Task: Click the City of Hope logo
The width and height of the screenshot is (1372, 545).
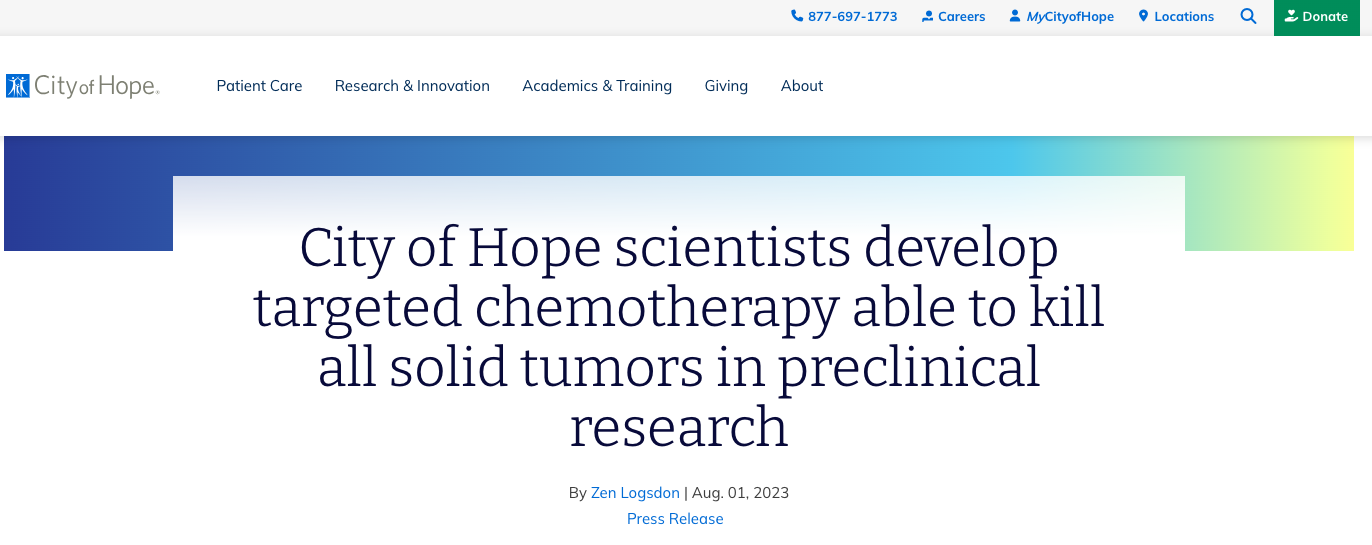Action: [x=82, y=86]
